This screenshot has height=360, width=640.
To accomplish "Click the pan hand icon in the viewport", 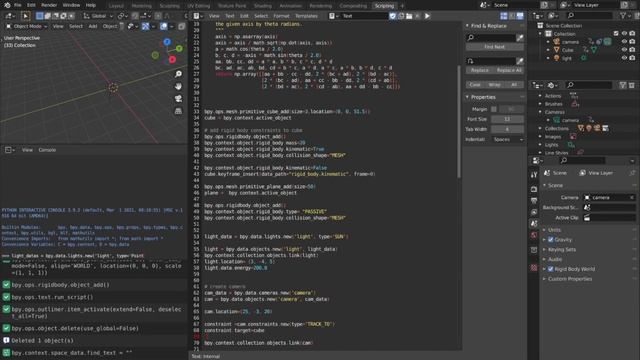I will [178, 87].
